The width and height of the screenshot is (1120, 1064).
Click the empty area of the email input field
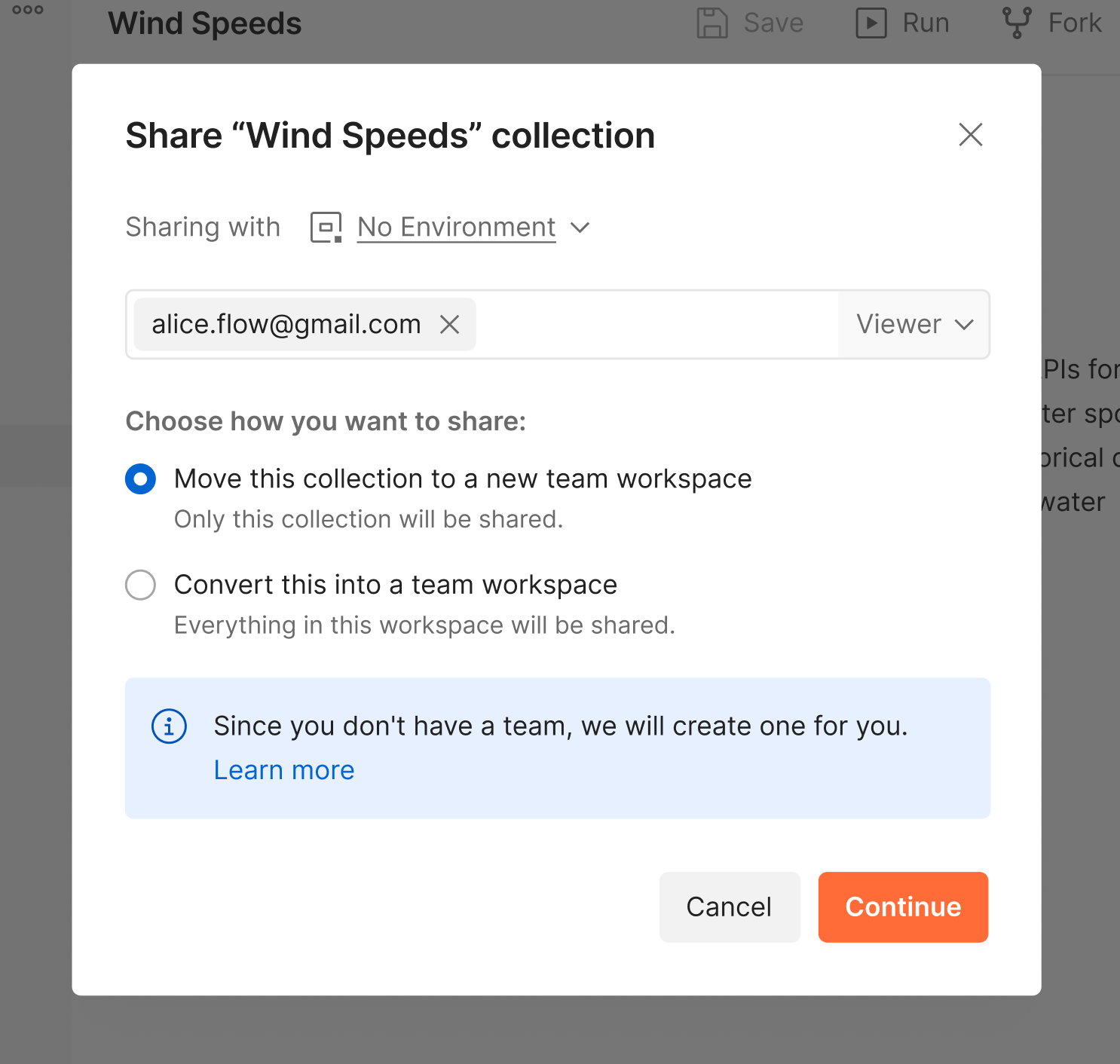656,325
